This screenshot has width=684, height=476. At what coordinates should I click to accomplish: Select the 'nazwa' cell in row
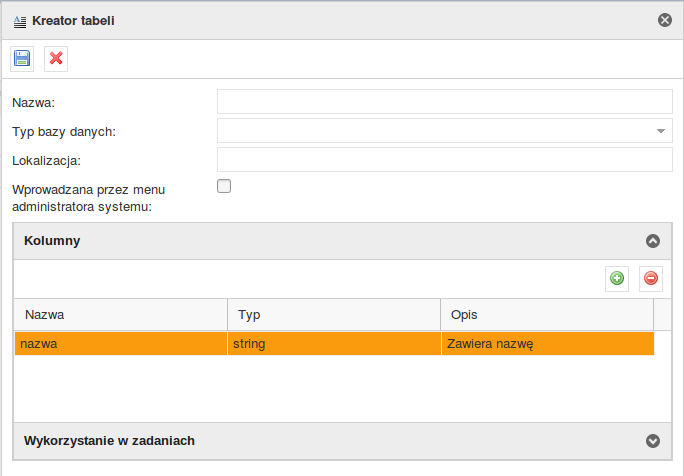click(x=121, y=344)
